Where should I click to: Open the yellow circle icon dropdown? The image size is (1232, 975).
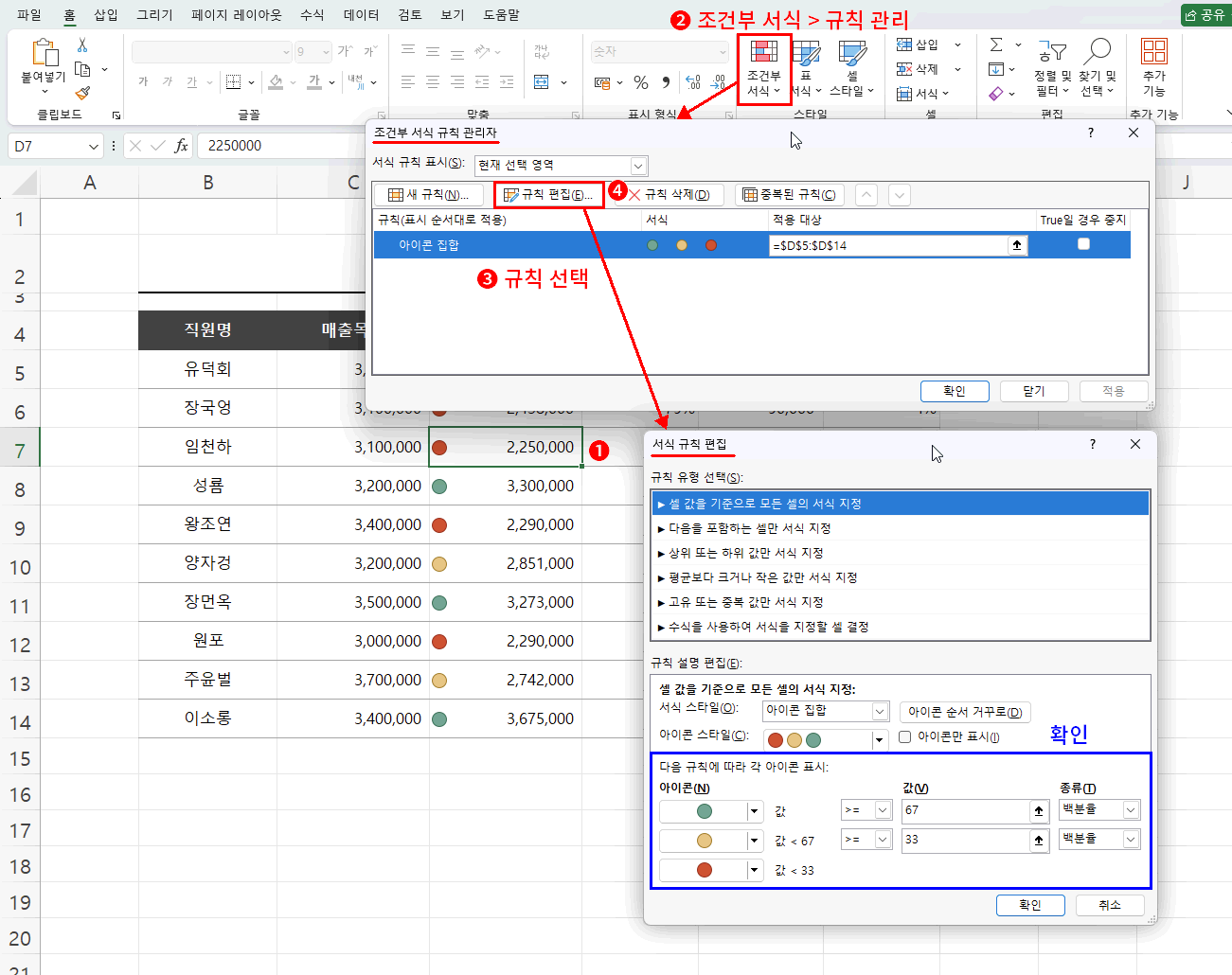pos(755,841)
